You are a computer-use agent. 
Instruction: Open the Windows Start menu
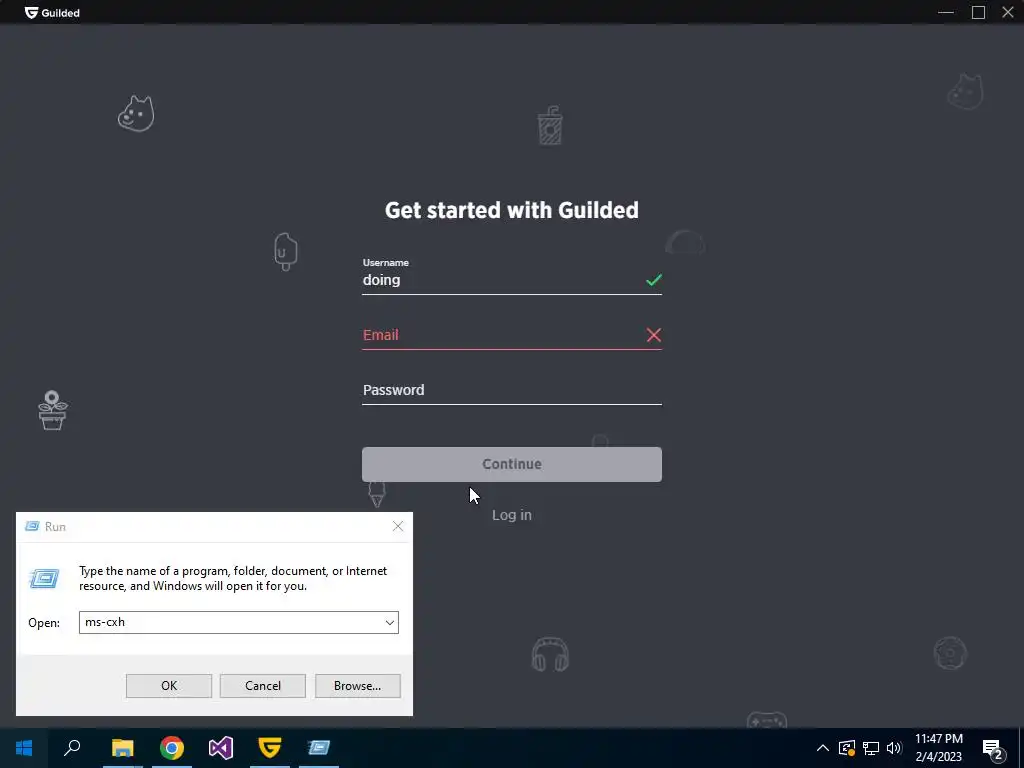click(24, 748)
